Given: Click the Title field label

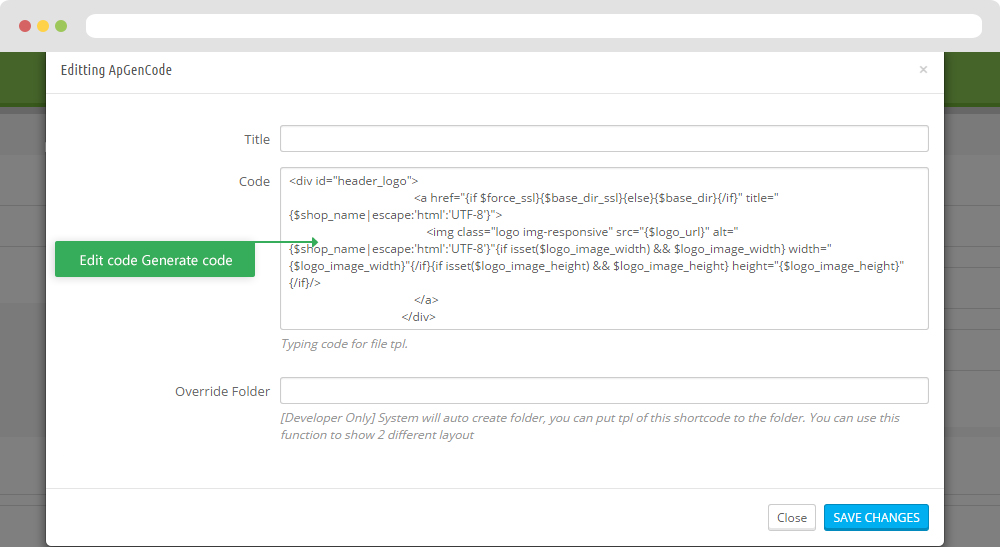Looking at the screenshot, I should click(x=257, y=140).
